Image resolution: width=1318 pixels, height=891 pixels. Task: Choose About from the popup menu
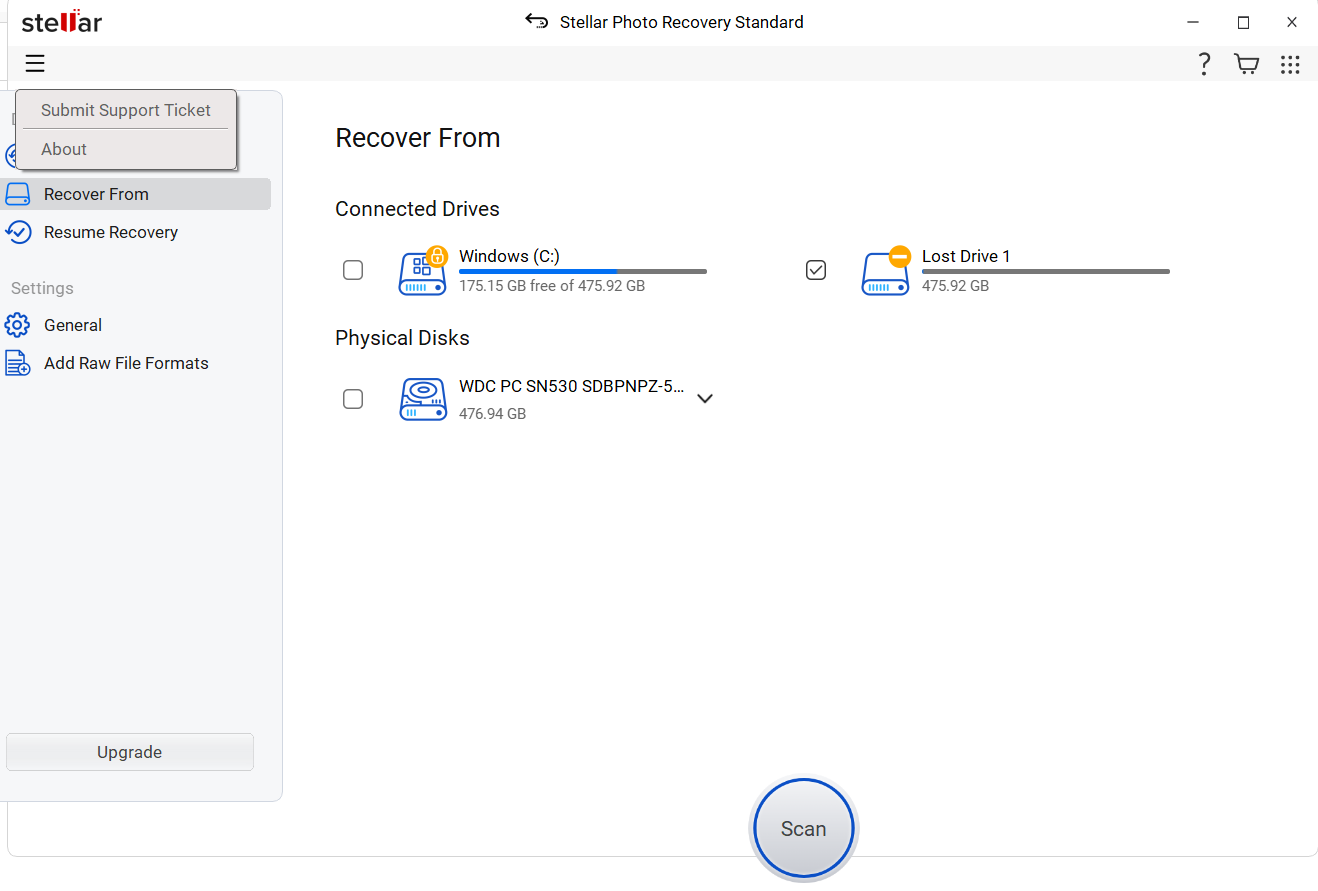pyautogui.click(x=64, y=149)
